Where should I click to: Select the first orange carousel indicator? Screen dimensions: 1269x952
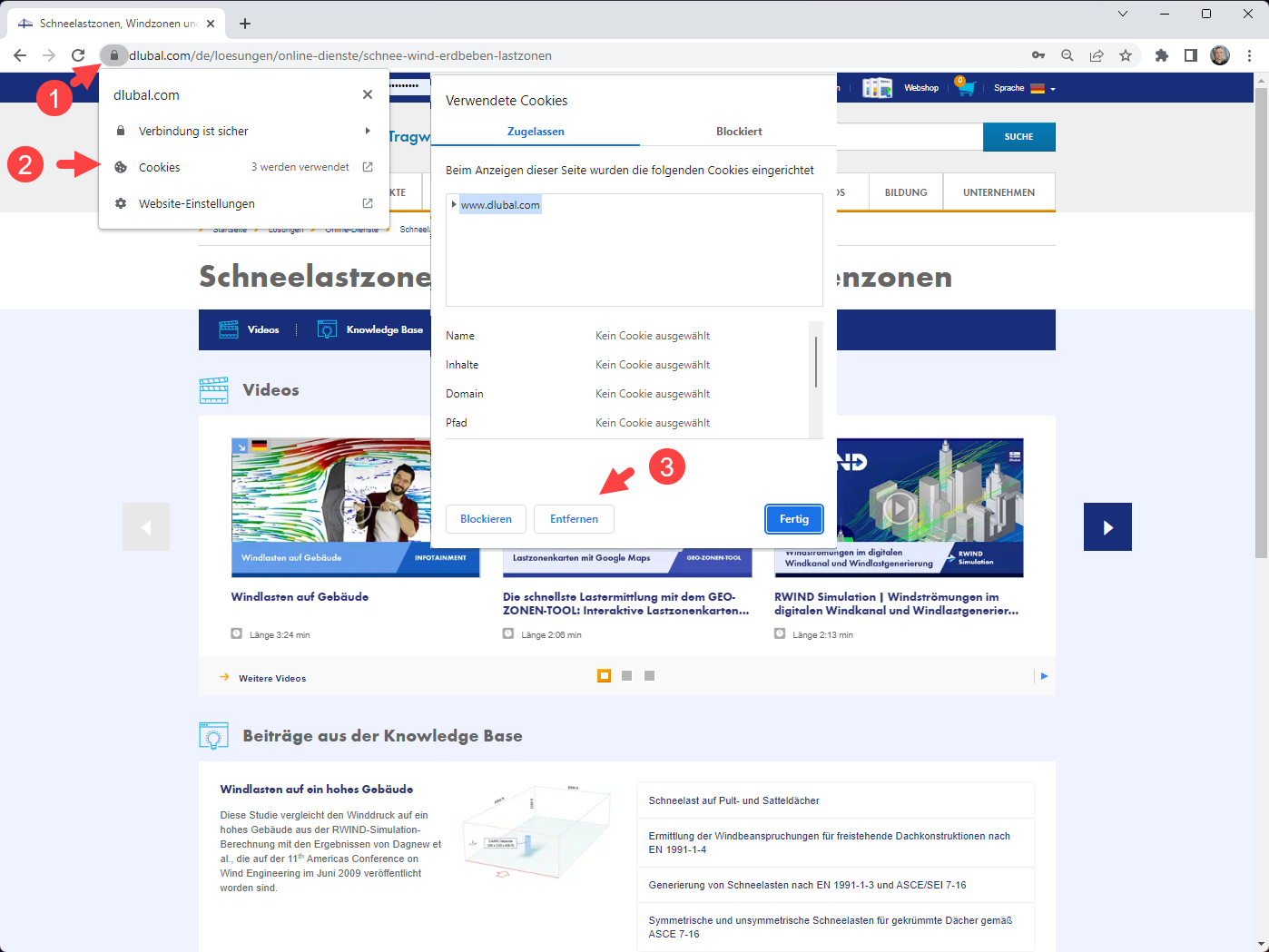coord(604,675)
